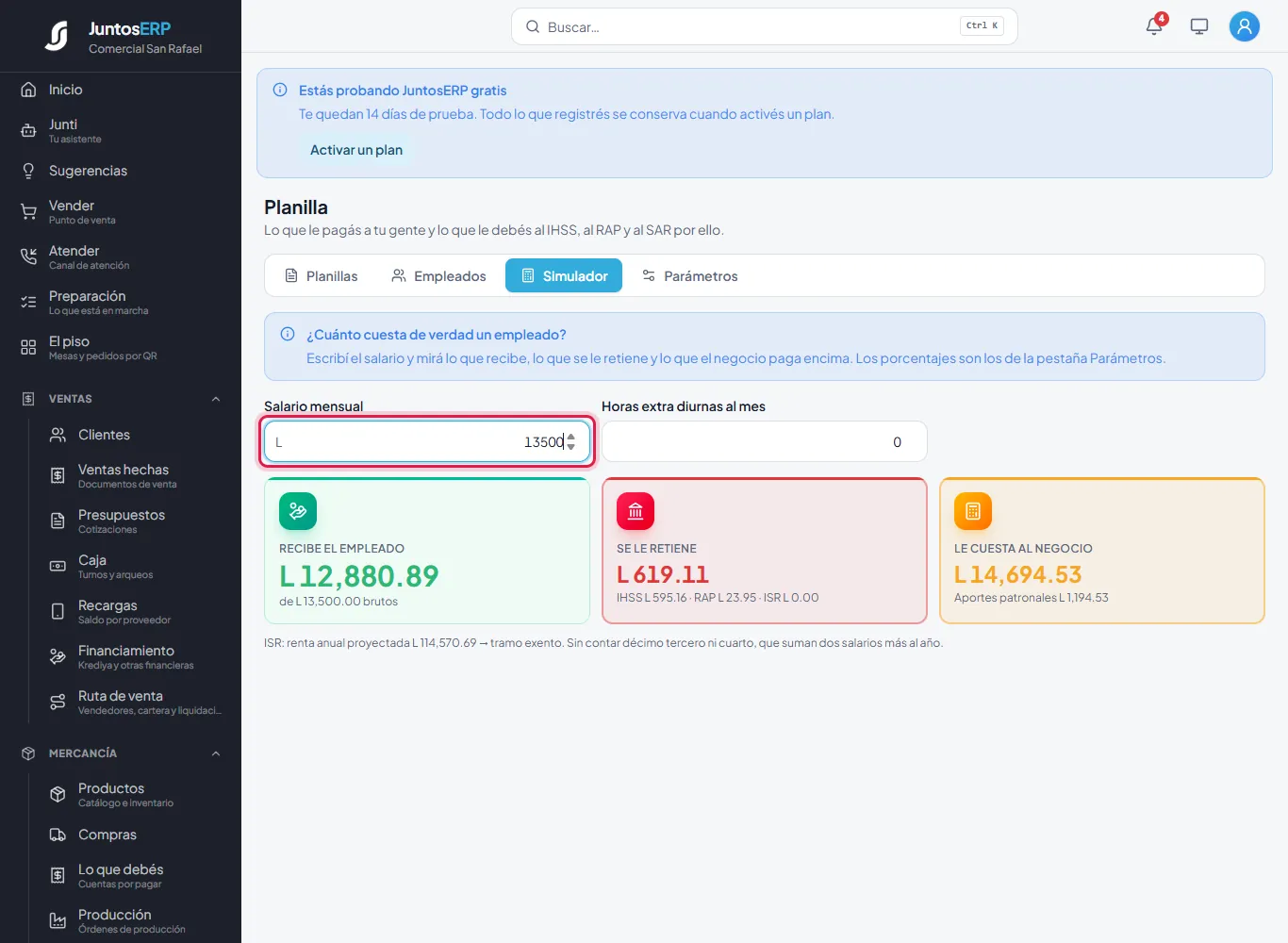Viewport: 1288px width, 943px height.
Task: Click the Junti assistant robot icon
Action: point(28,131)
